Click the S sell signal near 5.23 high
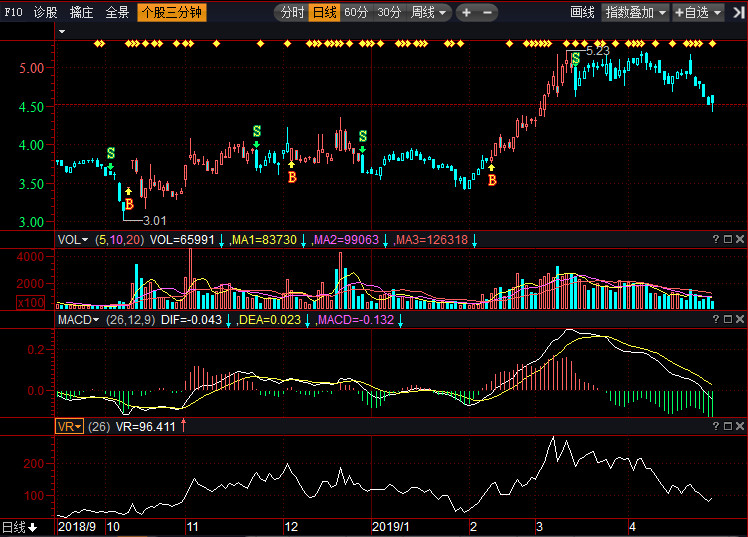Screen dimensions: 748x537 click(576, 59)
